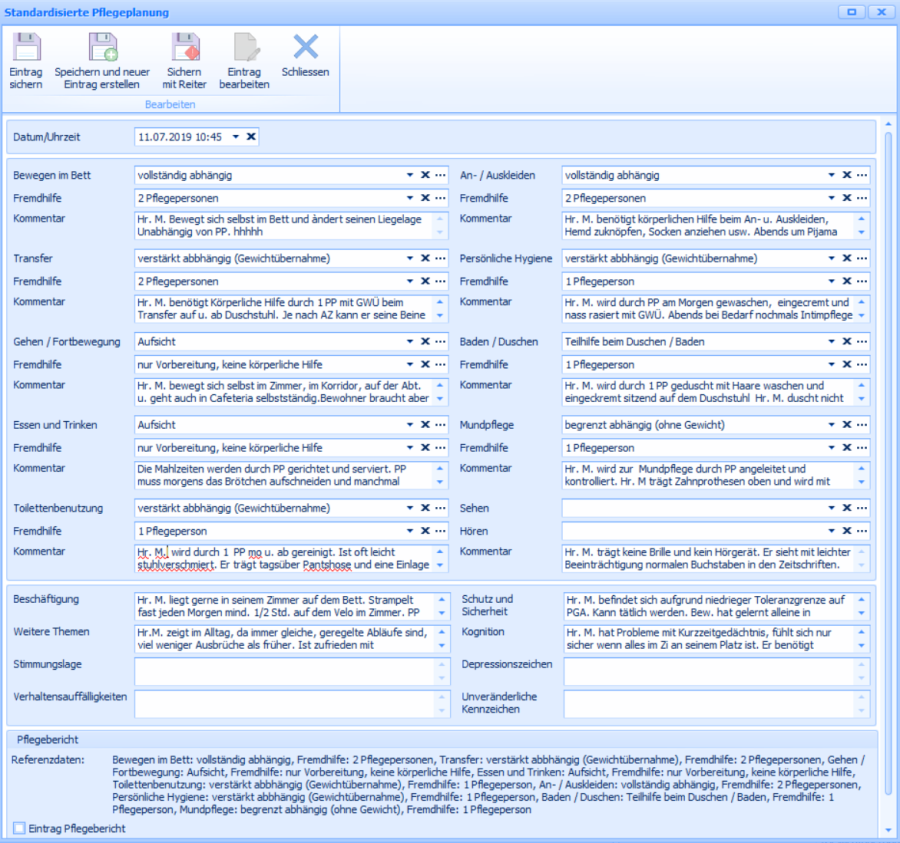Open the Datum/Uhrzeit date picker dropdown
The width and height of the screenshot is (900, 843).
point(236,137)
